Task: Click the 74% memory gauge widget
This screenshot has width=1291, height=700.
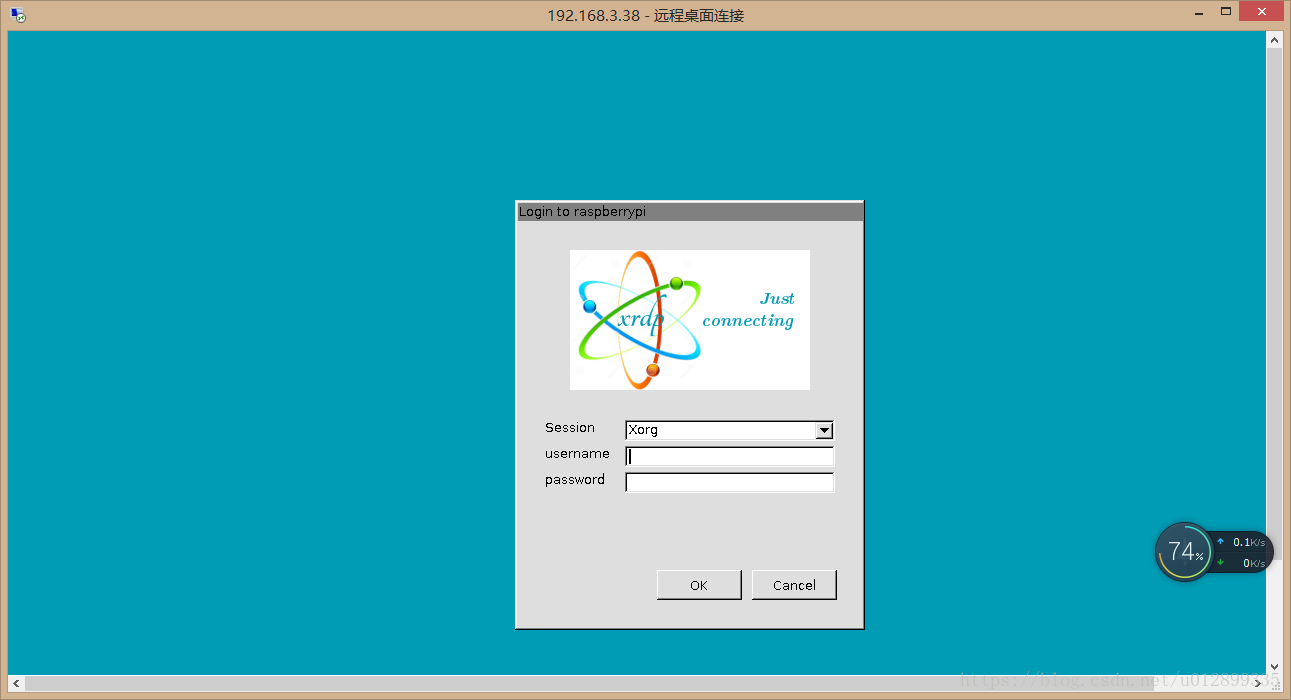Action: 1184,551
